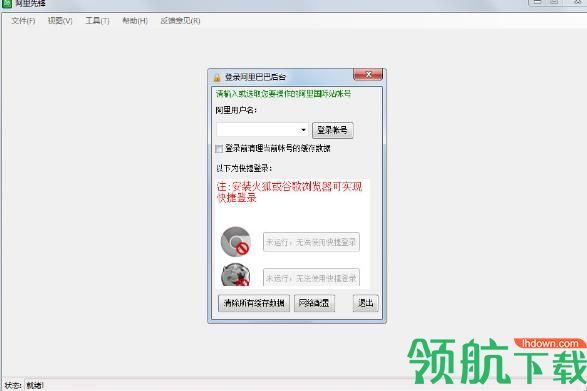Click the 登录帐号 button
Screen dimensions: 587x391
pyautogui.click(x=332, y=130)
